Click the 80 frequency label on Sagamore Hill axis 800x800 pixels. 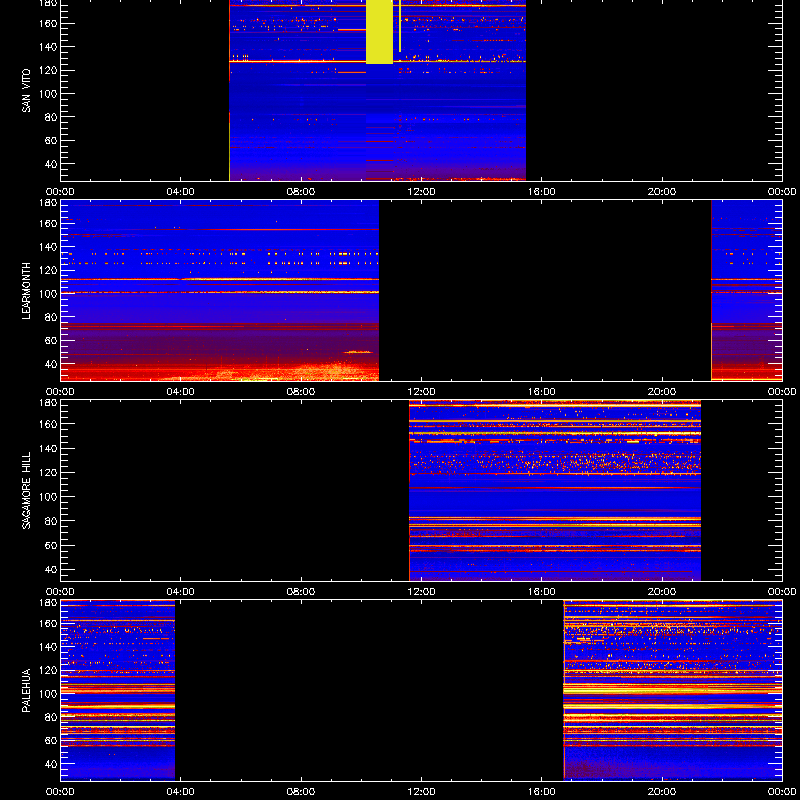coord(52,521)
